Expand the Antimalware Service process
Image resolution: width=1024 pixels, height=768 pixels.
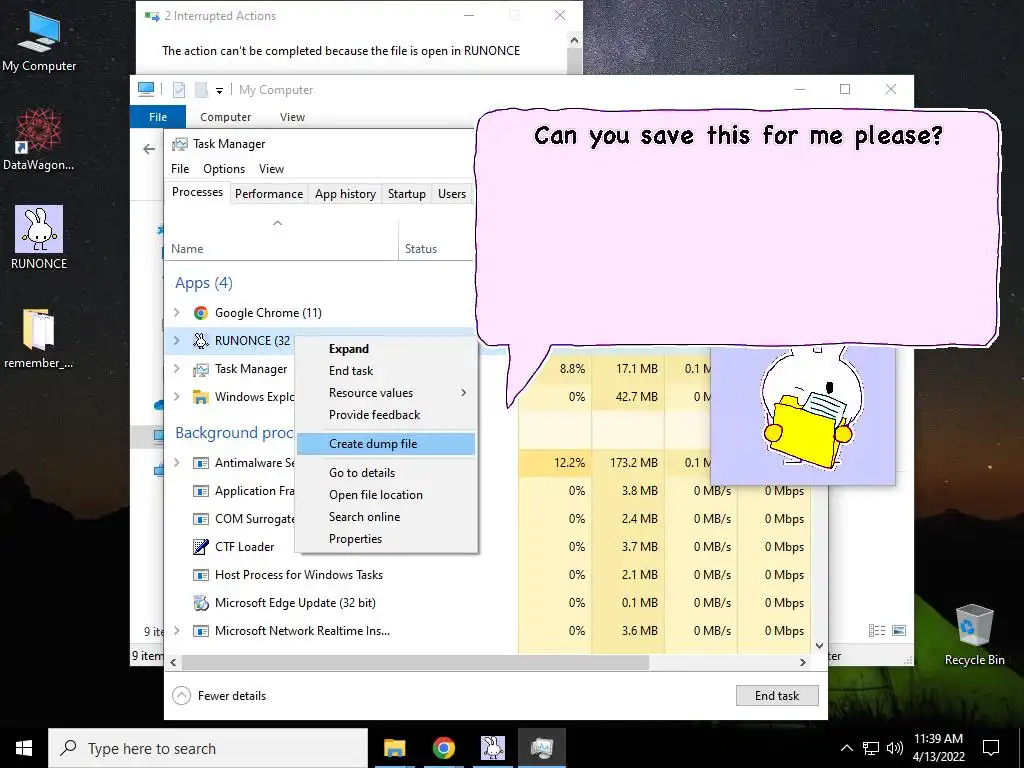[176, 463]
